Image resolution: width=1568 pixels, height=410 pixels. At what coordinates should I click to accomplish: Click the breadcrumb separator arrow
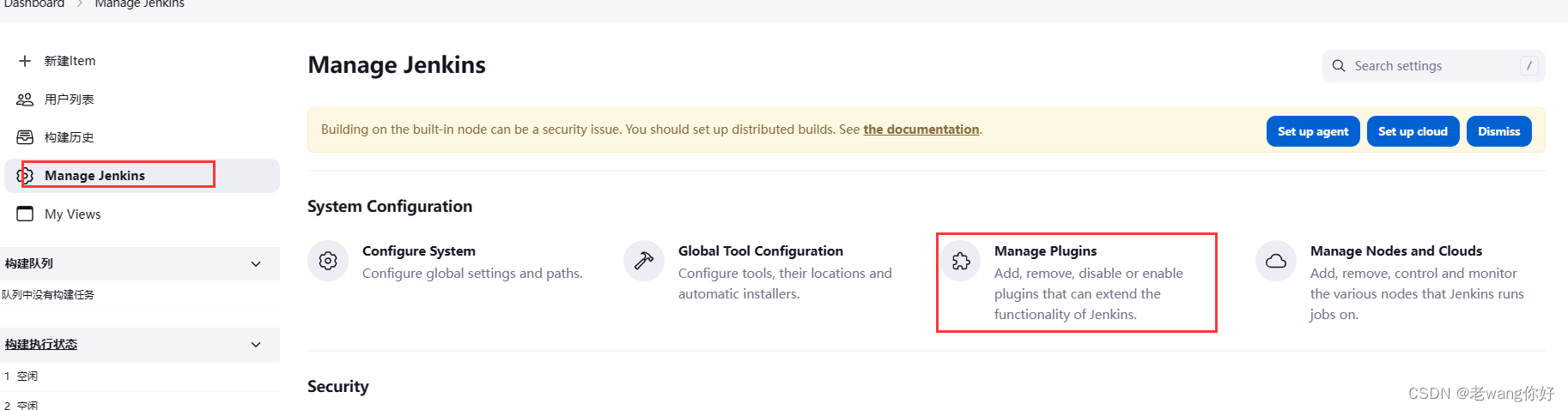80,4
